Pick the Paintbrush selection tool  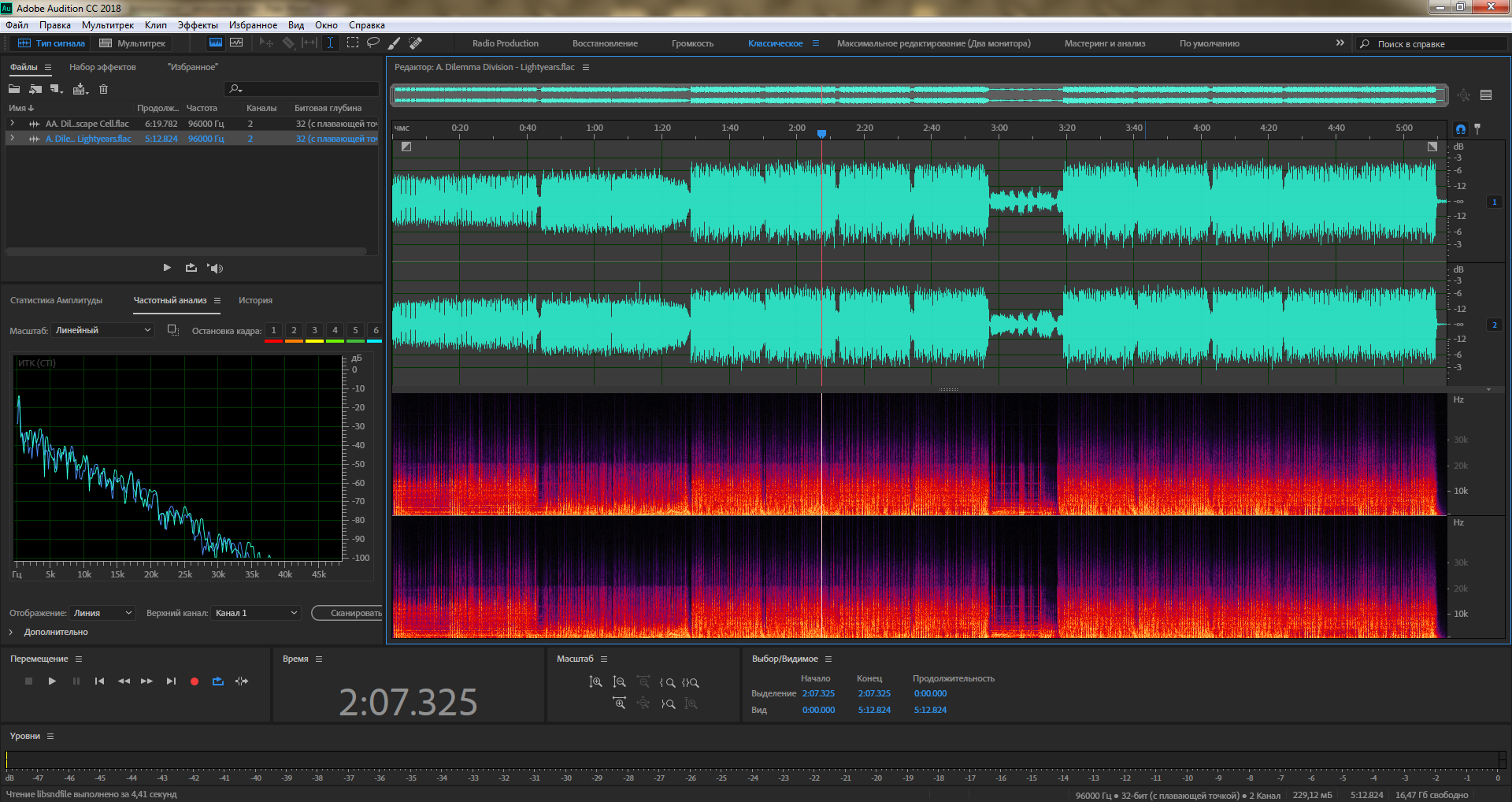pos(395,43)
